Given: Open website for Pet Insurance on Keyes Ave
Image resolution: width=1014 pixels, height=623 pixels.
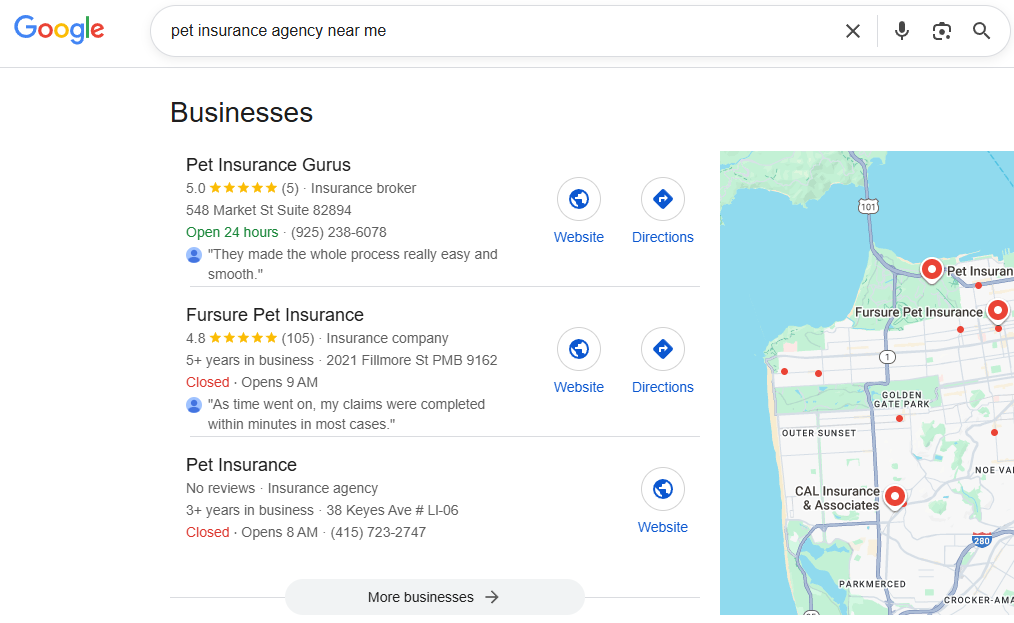Looking at the screenshot, I should pyautogui.click(x=662, y=489).
